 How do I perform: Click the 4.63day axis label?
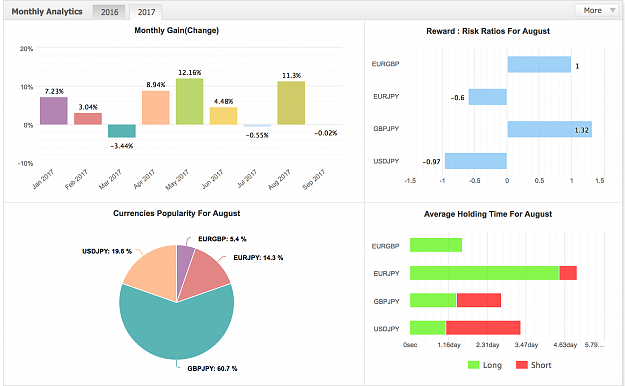pyautogui.click(x=565, y=345)
